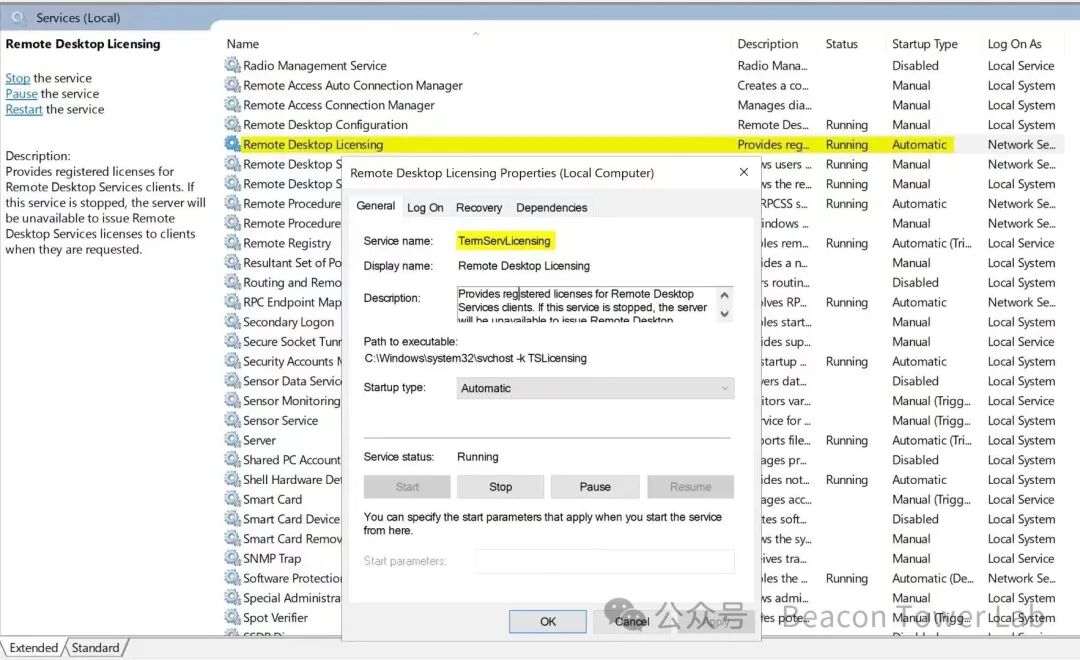Select Remote Registry service name
The image size is (1080, 660).
[287, 243]
